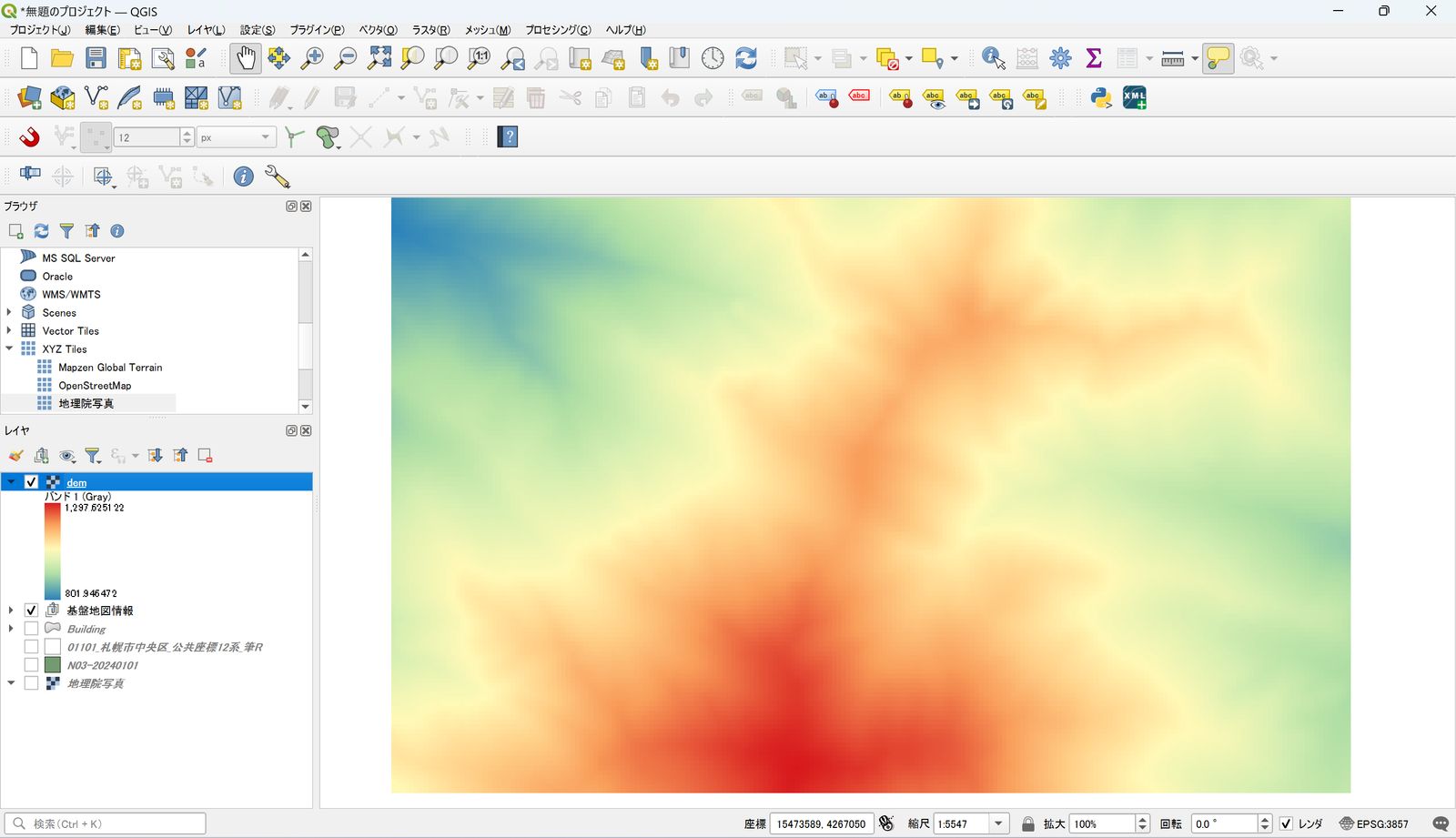Image resolution: width=1456 pixels, height=838 pixels.
Task: Toggle the render (レンダ) checkbox
Action: 1286,823
